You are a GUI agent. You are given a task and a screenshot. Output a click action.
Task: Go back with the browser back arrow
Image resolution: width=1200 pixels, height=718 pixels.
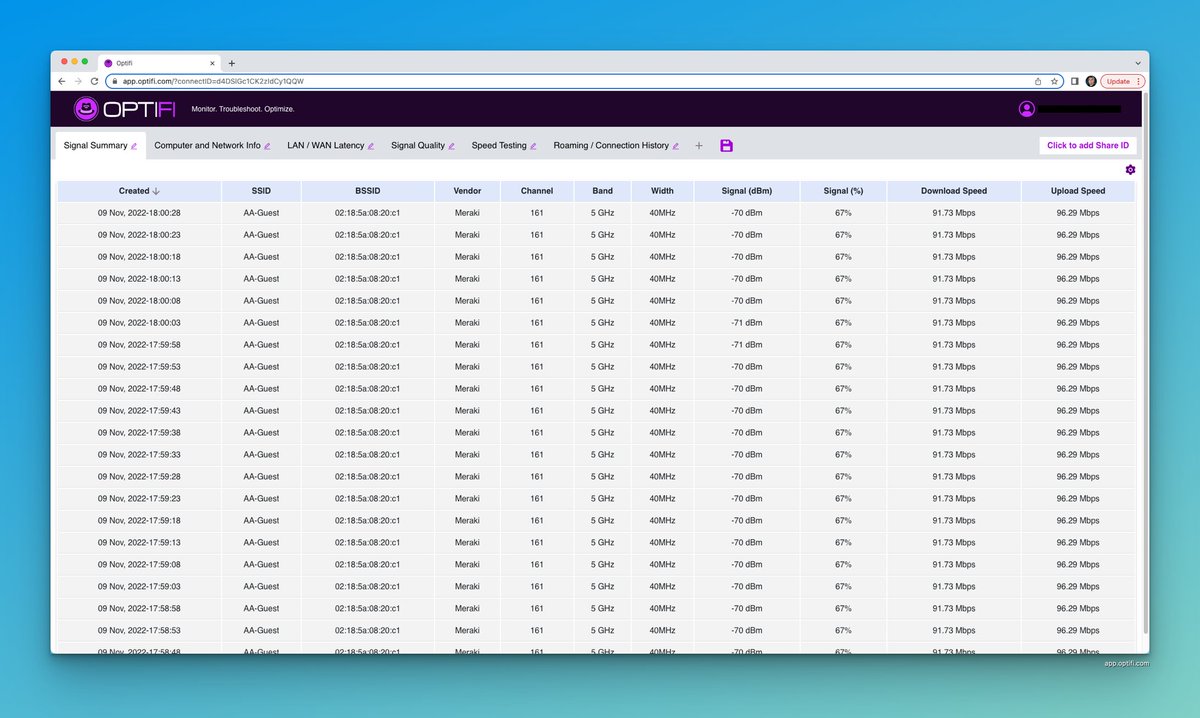pyautogui.click(x=63, y=81)
